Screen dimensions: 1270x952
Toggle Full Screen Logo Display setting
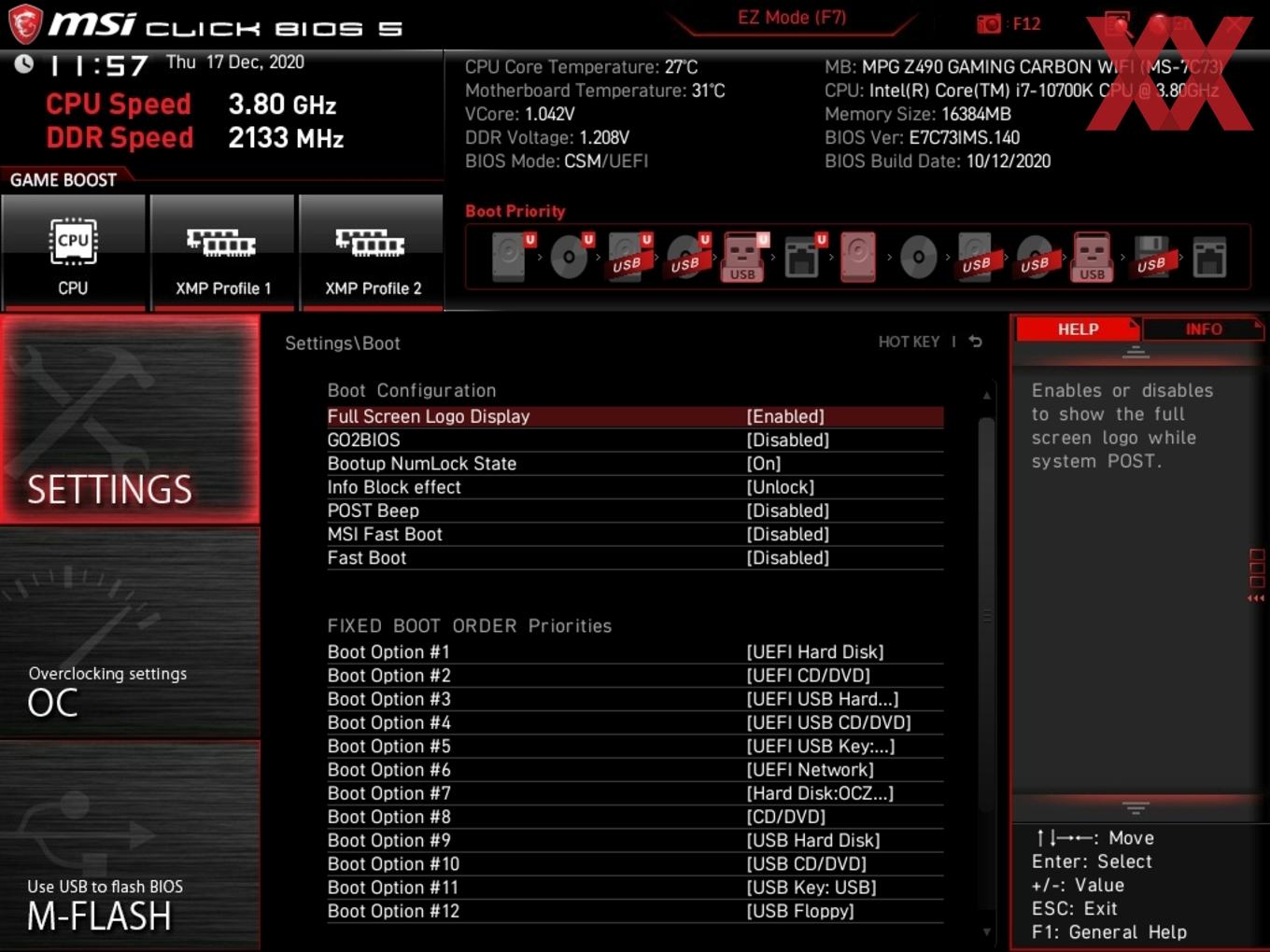click(x=635, y=416)
